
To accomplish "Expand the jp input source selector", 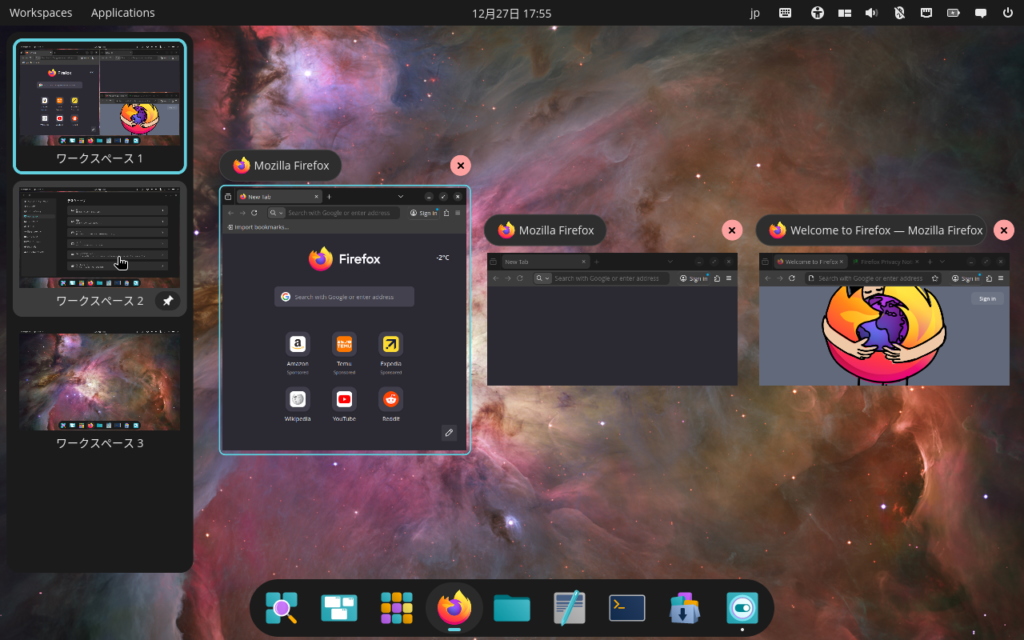I will [x=755, y=13].
